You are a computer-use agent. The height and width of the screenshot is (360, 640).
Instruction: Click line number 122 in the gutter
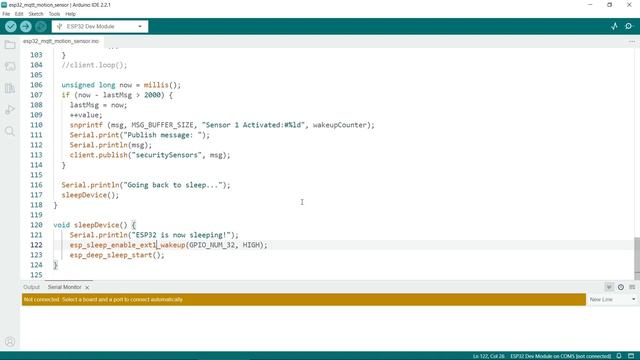pyautogui.click(x=36, y=245)
